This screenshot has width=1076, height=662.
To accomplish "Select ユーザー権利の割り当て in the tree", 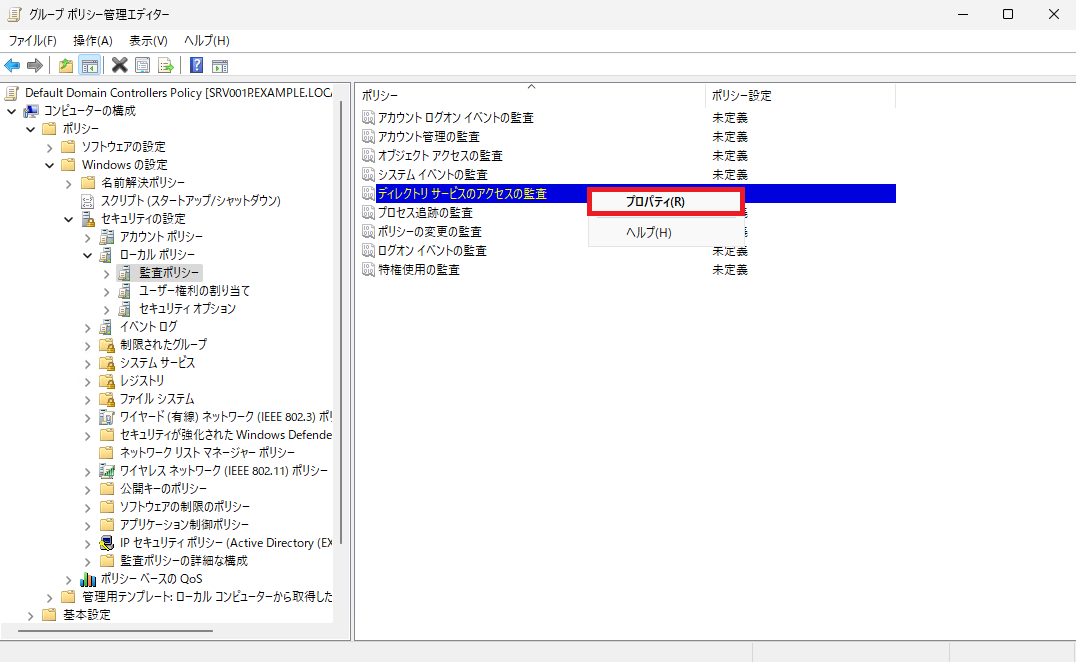I will [195, 291].
